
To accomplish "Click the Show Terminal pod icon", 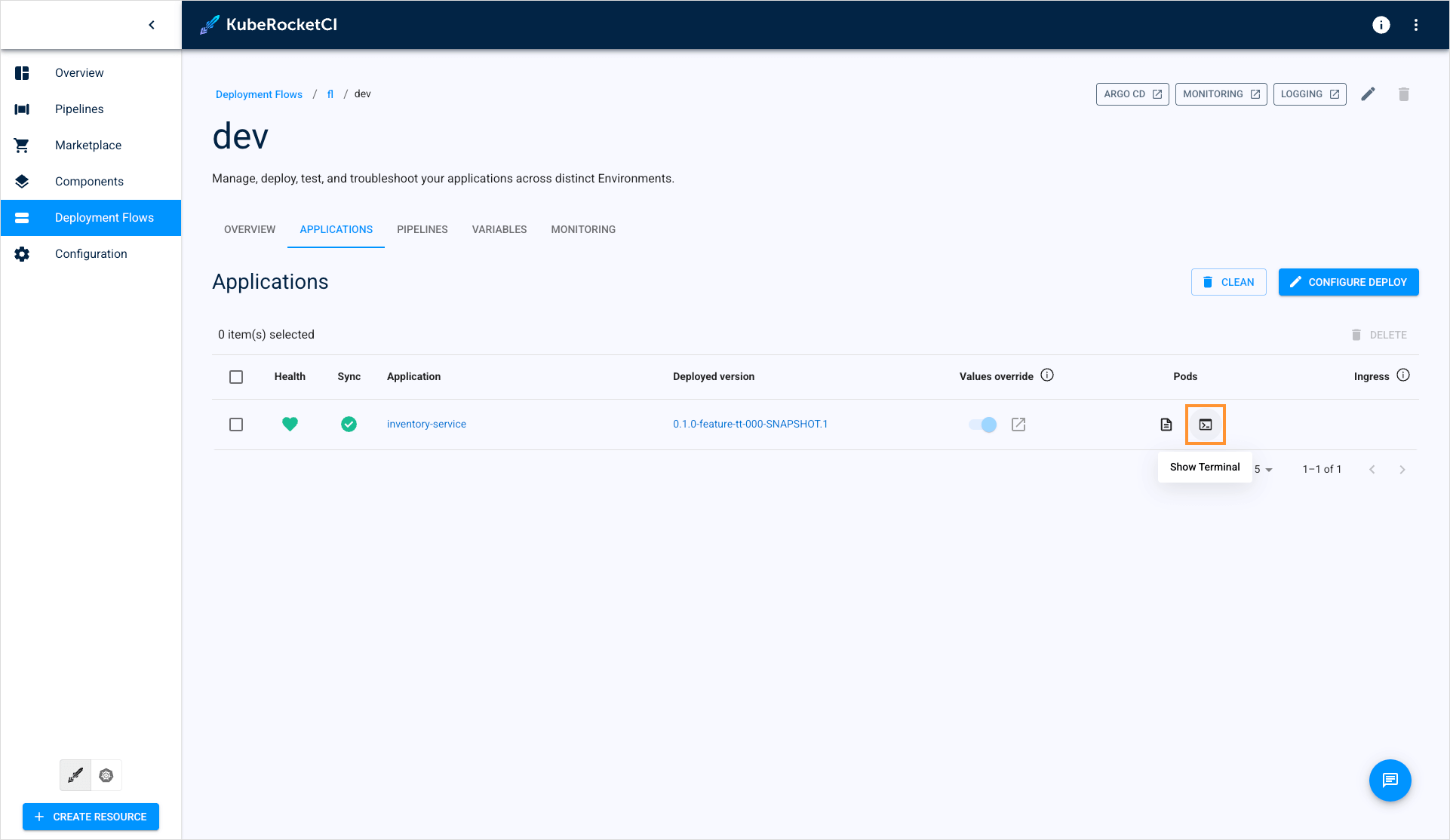I will point(1205,424).
